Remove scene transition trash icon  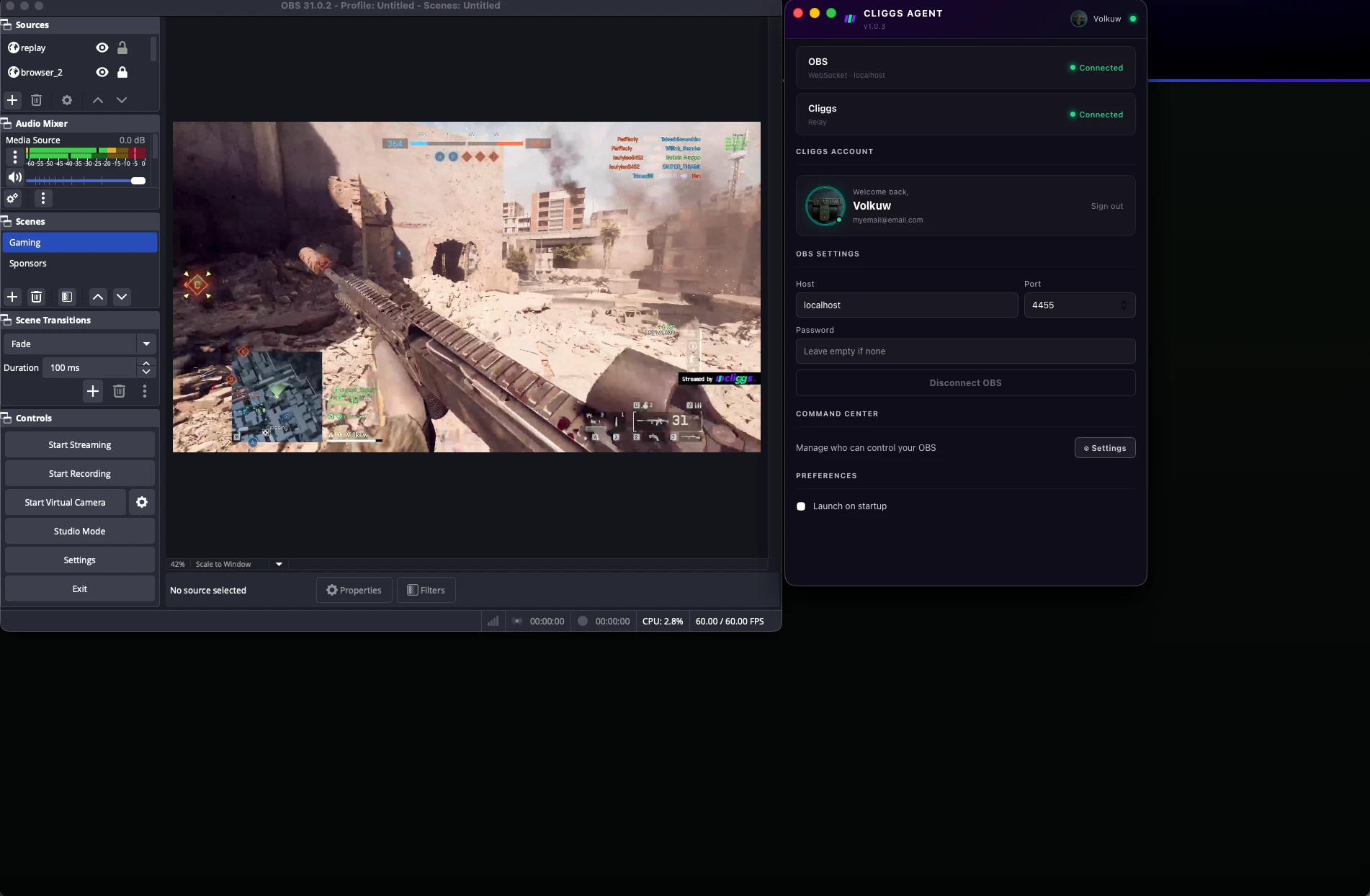pos(120,391)
